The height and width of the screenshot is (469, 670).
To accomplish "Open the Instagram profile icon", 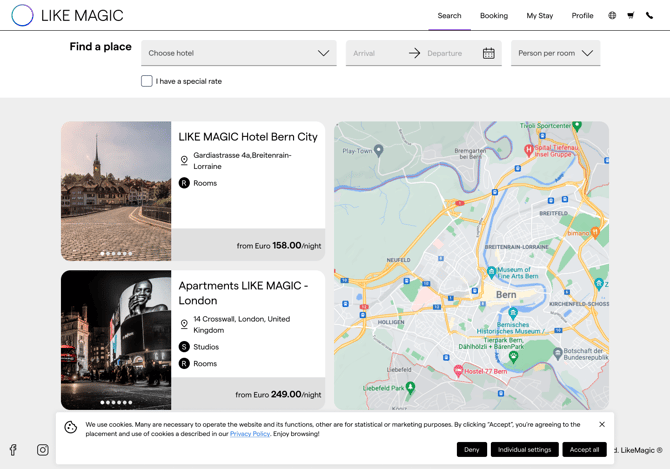I will point(43,450).
